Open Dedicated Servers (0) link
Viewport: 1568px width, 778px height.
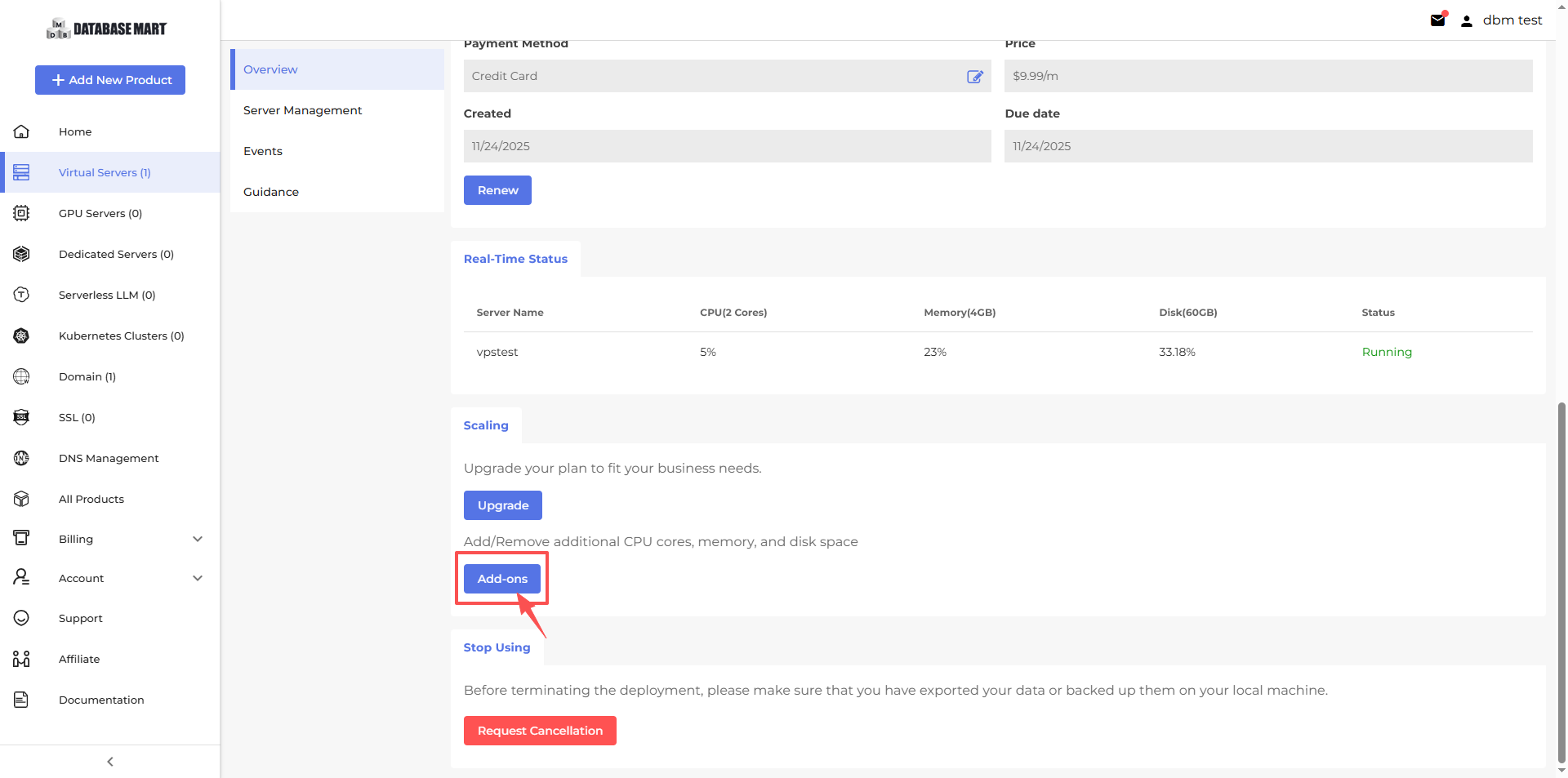(116, 254)
